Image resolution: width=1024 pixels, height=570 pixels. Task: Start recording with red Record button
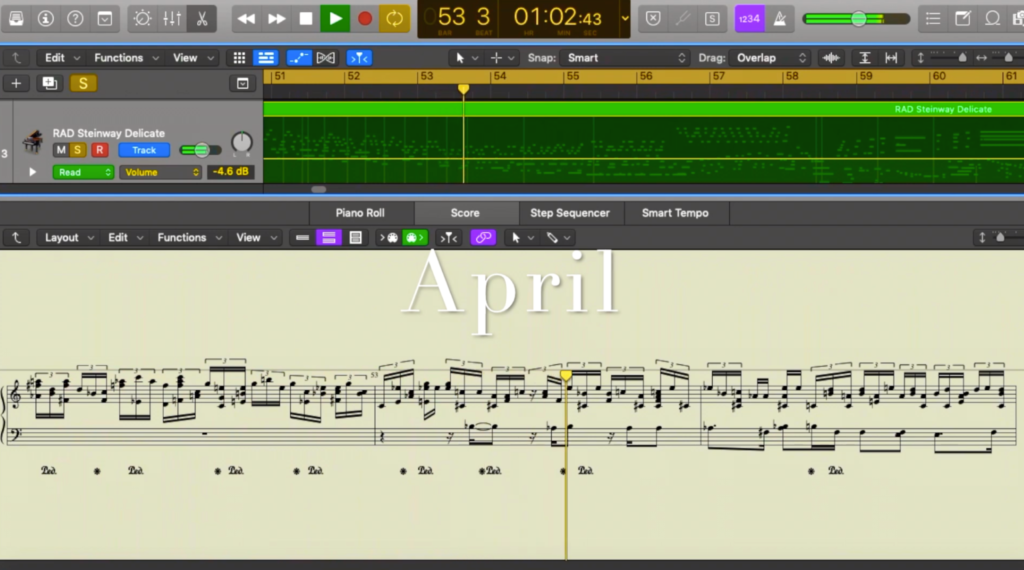[364, 19]
